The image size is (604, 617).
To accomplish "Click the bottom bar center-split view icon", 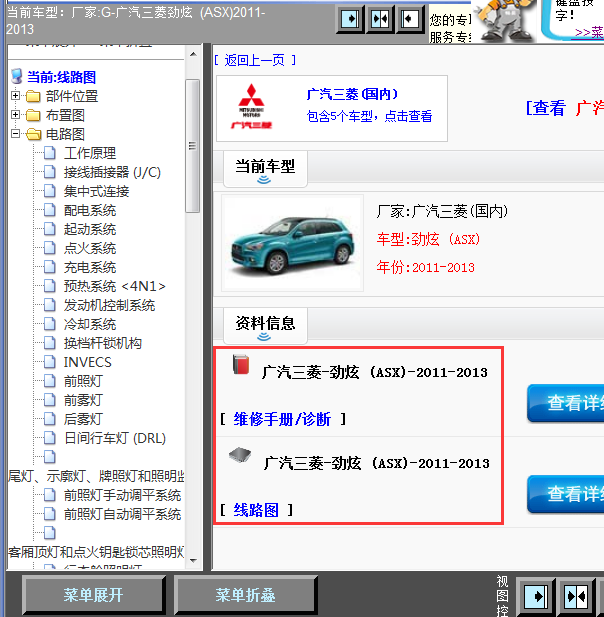I will [576, 597].
